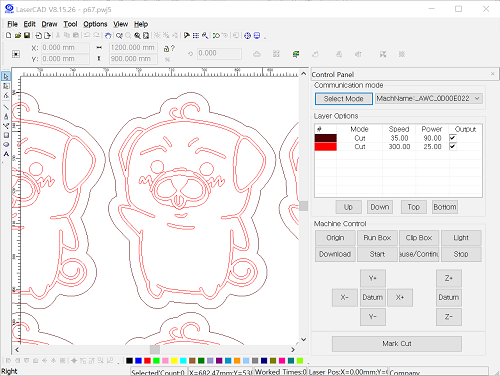Toggle output checkbox for red layer
The width and height of the screenshot is (500, 376).
click(x=453, y=146)
